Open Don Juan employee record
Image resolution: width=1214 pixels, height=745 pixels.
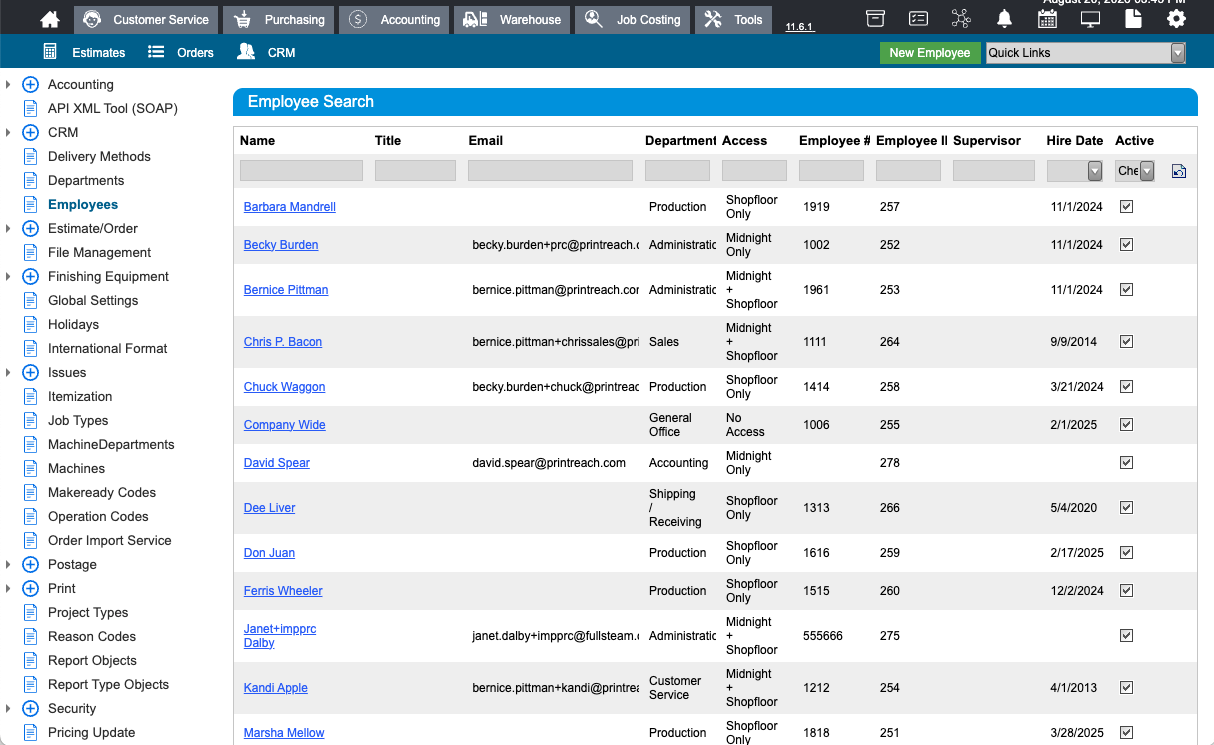pos(269,553)
